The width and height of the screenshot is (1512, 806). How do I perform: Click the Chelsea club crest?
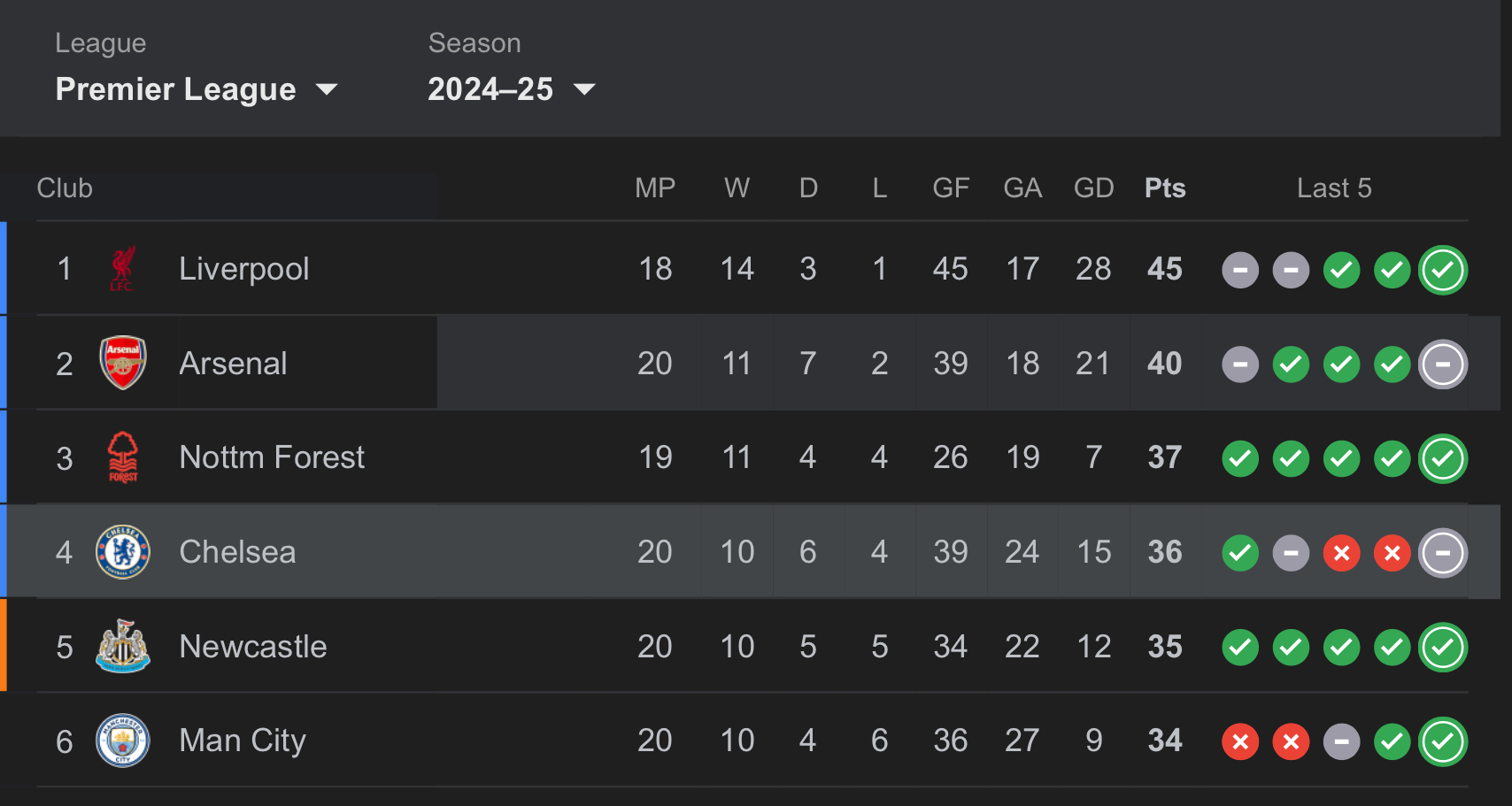[x=122, y=552]
